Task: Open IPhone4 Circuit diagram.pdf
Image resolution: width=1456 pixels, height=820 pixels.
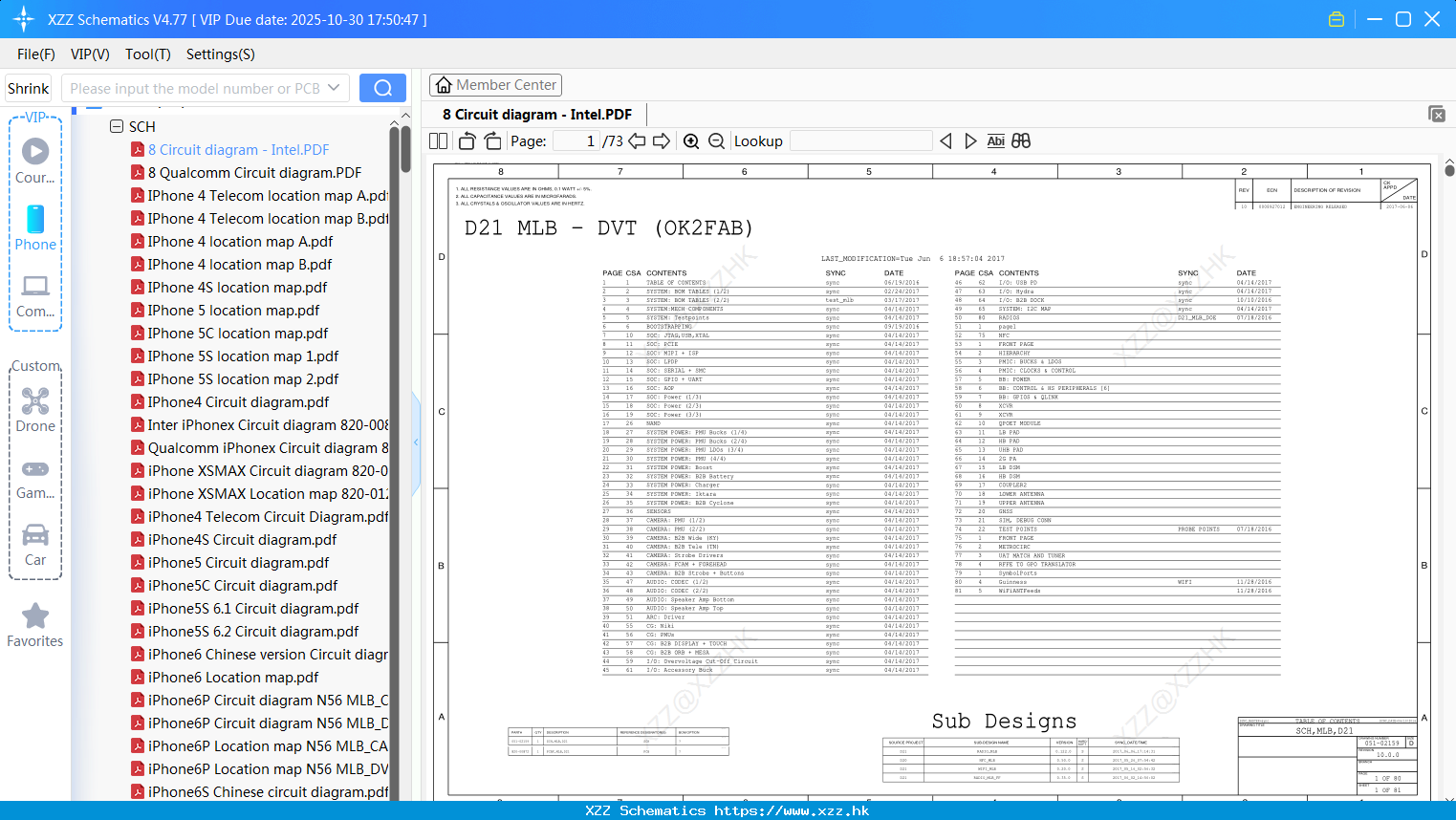Action: 238,402
